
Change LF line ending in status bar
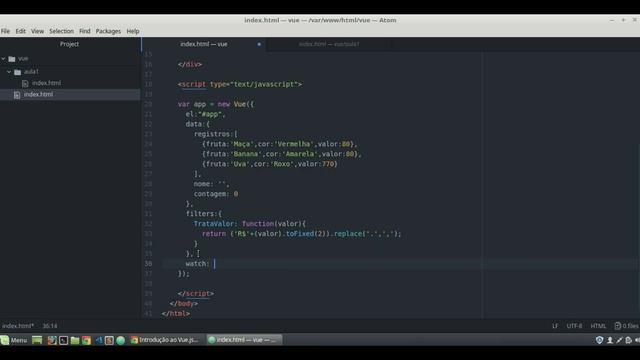tap(555, 326)
